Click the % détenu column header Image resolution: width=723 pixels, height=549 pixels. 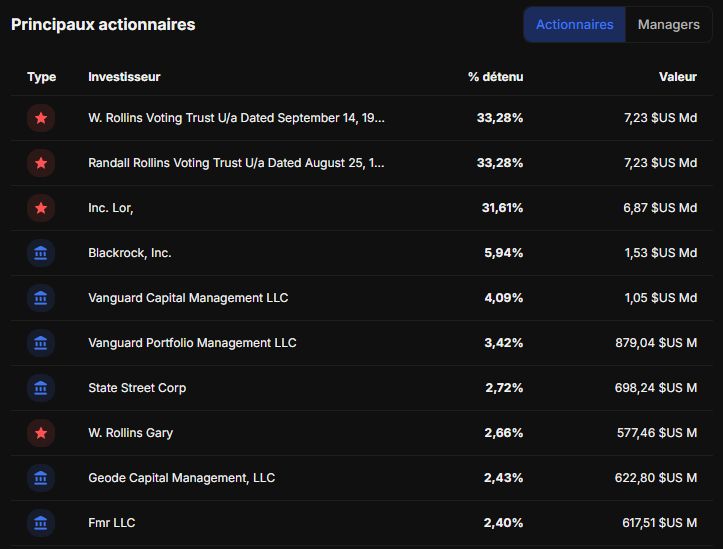[495, 77]
